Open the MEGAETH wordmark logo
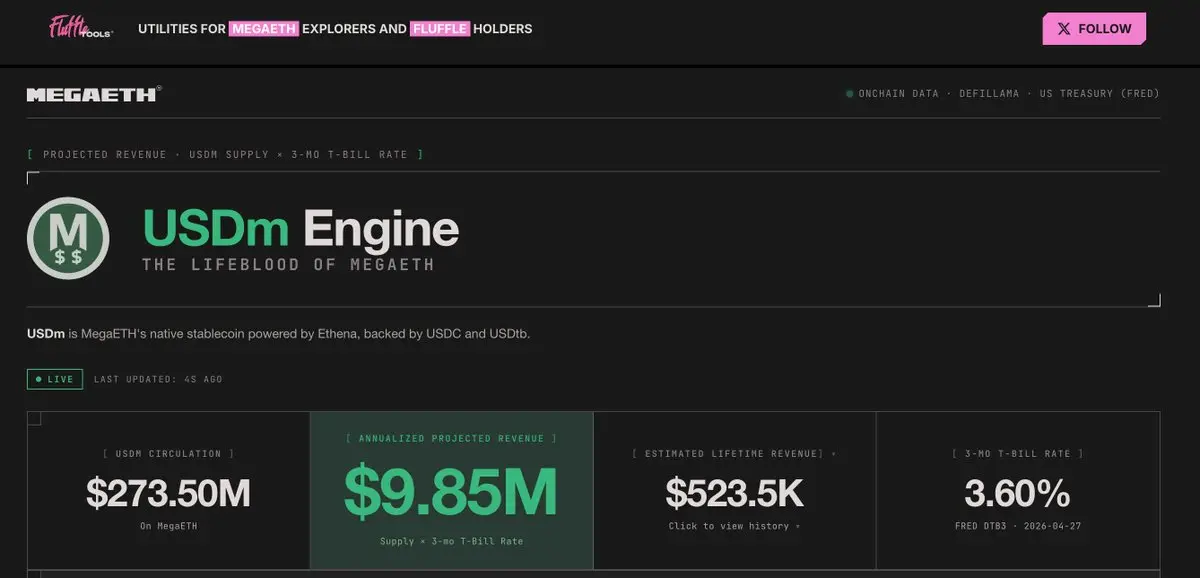The width and height of the screenshot is (1200, 578). (93, 94)
